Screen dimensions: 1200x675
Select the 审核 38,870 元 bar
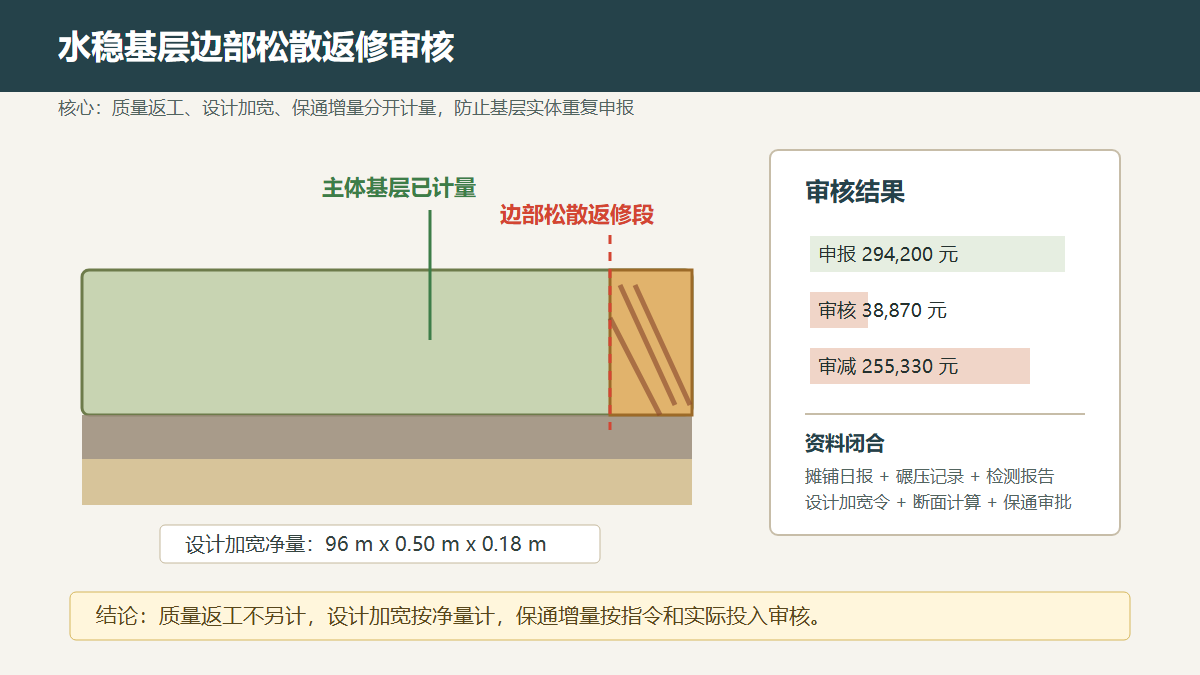pos(839,310)
